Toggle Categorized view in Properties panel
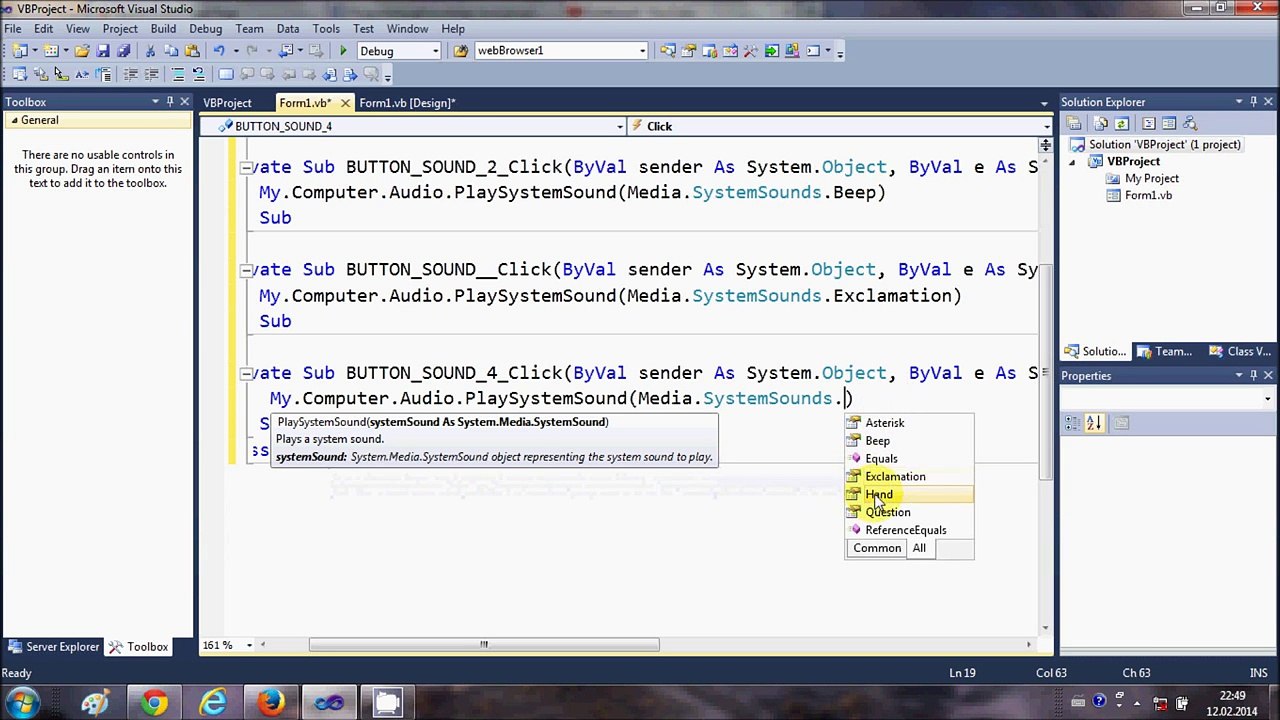Viewport: 1280px width, 720px height. click(x=1074, y=424)
